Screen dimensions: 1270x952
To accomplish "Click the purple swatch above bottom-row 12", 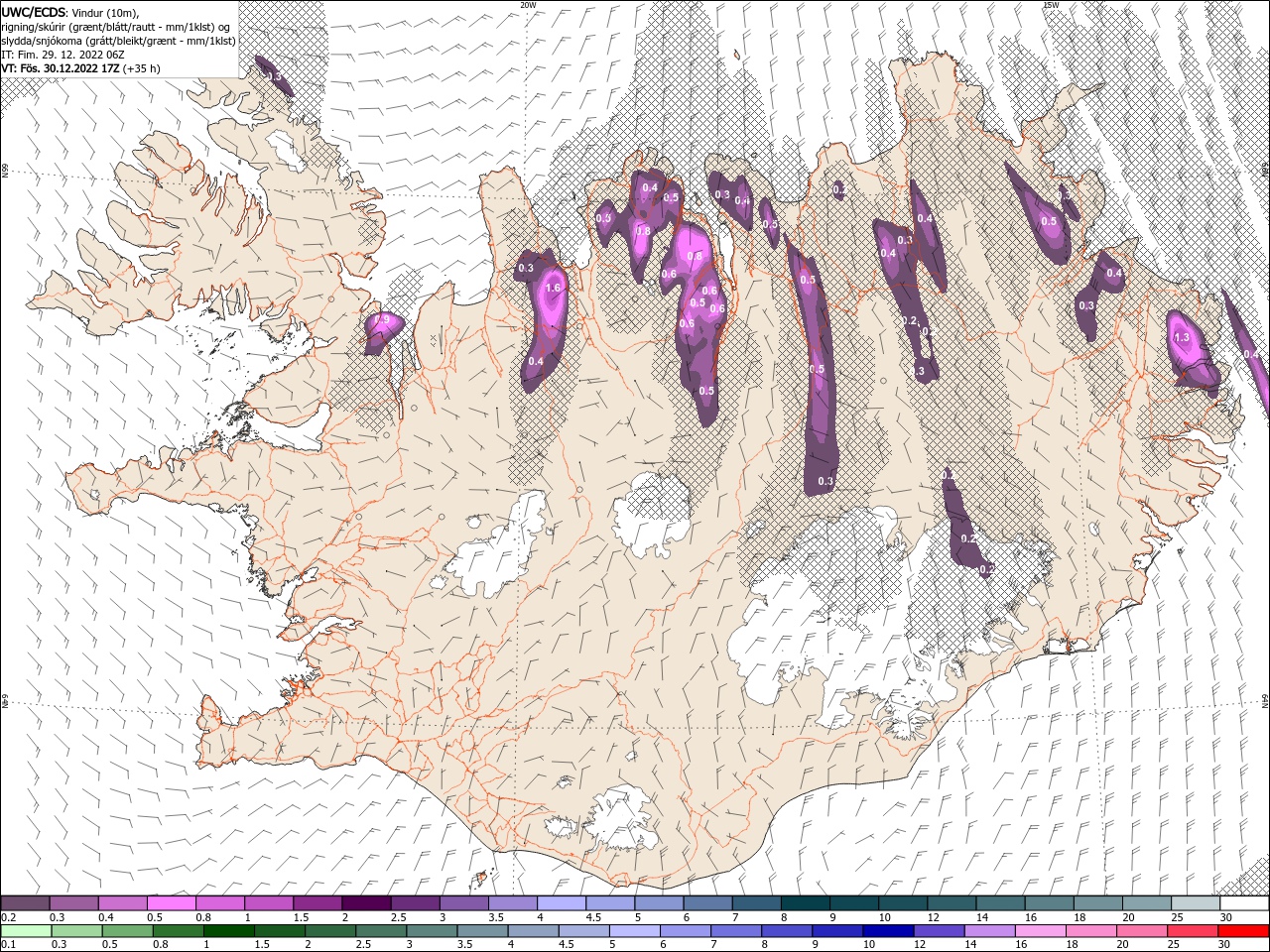I will [x=938, y=931].
